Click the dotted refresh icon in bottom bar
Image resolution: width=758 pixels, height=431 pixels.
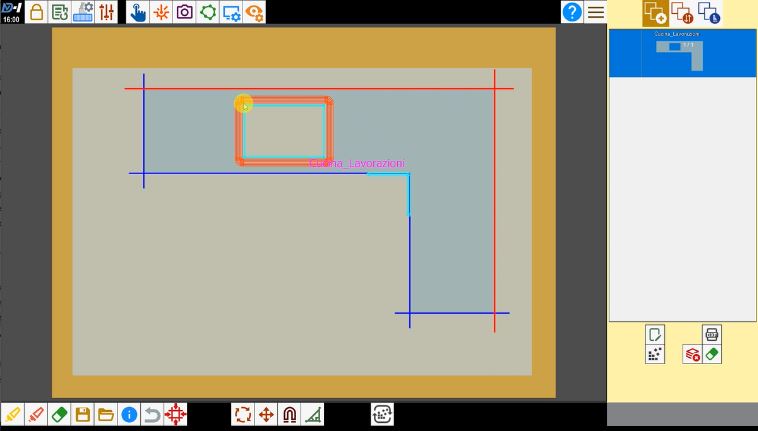(x=382, y=415)
